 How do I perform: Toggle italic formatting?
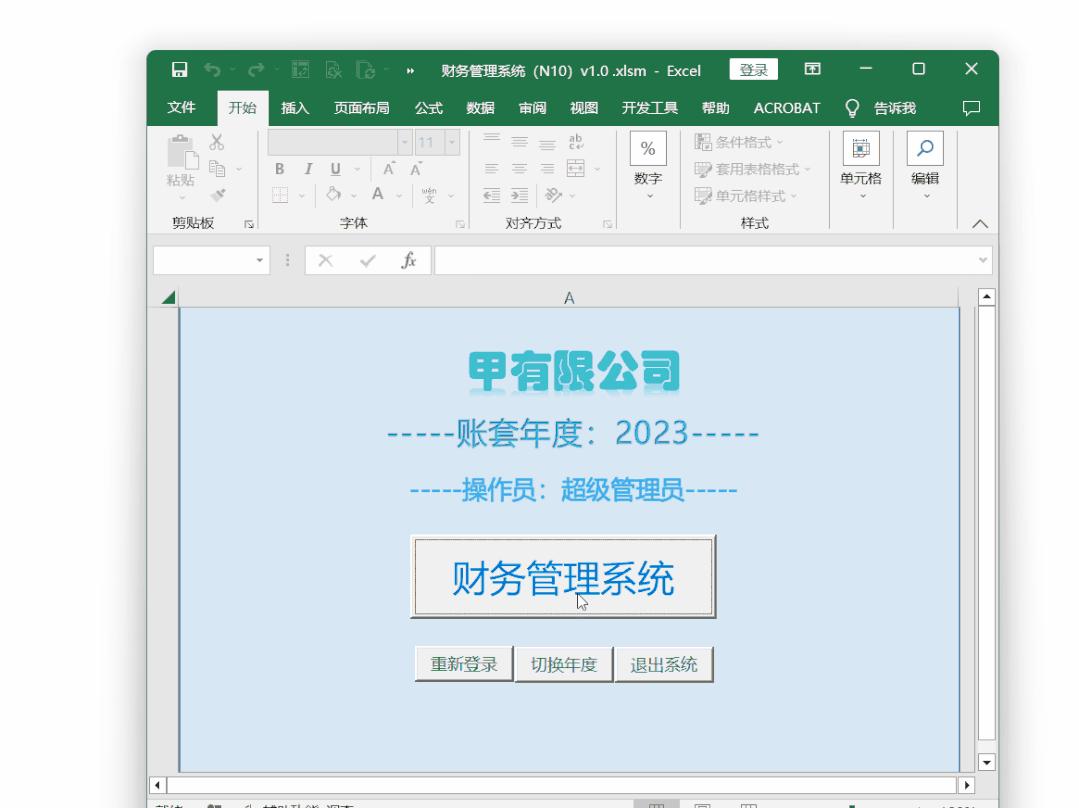308,169
